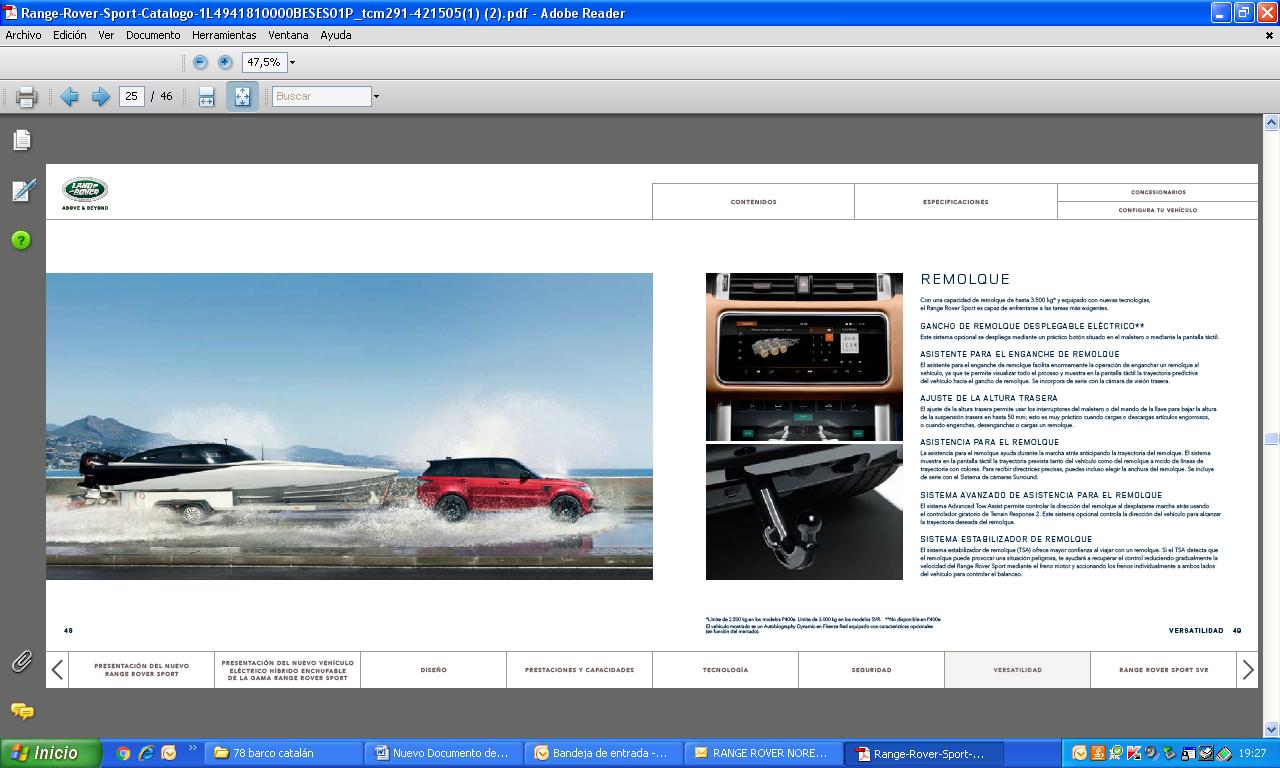Select RANGE ROVER SPORT SVR tab
This screenshot has width=1280, height=768.
point(1163,670)
